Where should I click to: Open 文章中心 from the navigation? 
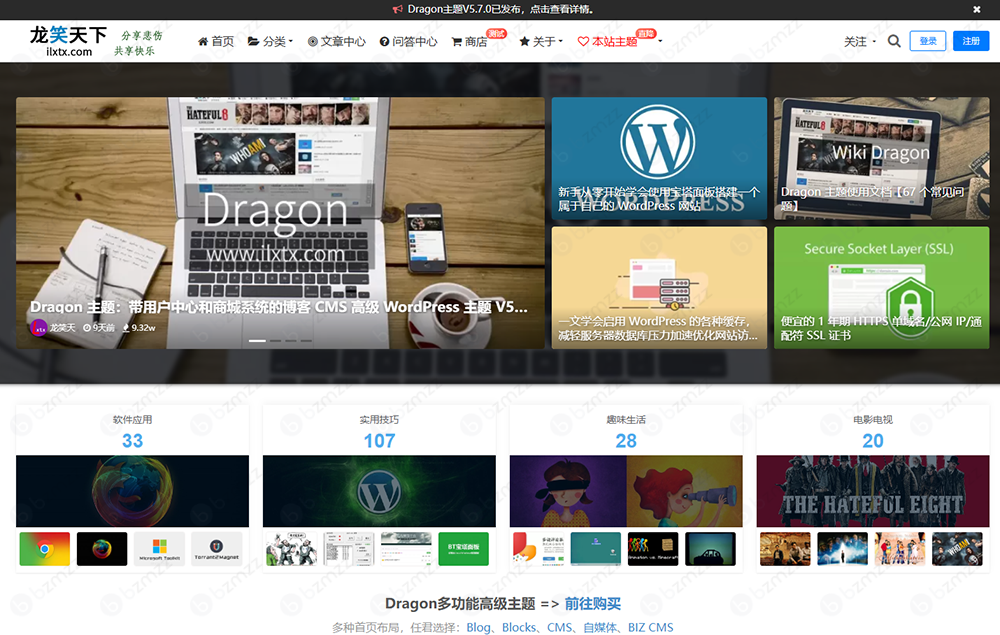coord(336,41)
